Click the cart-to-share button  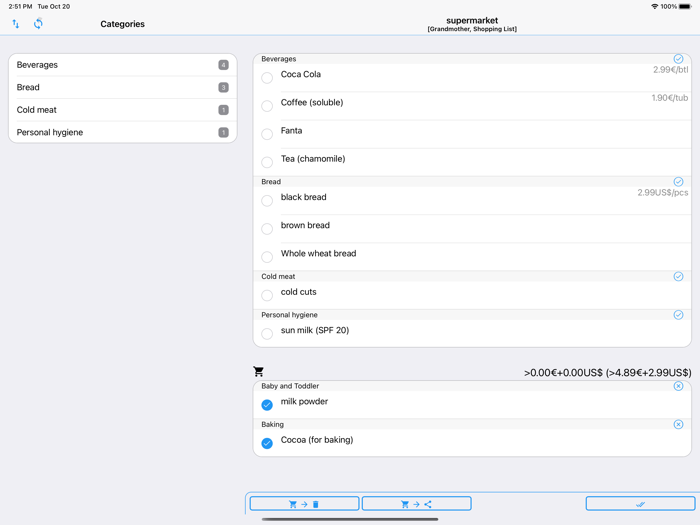pos(417,504)
